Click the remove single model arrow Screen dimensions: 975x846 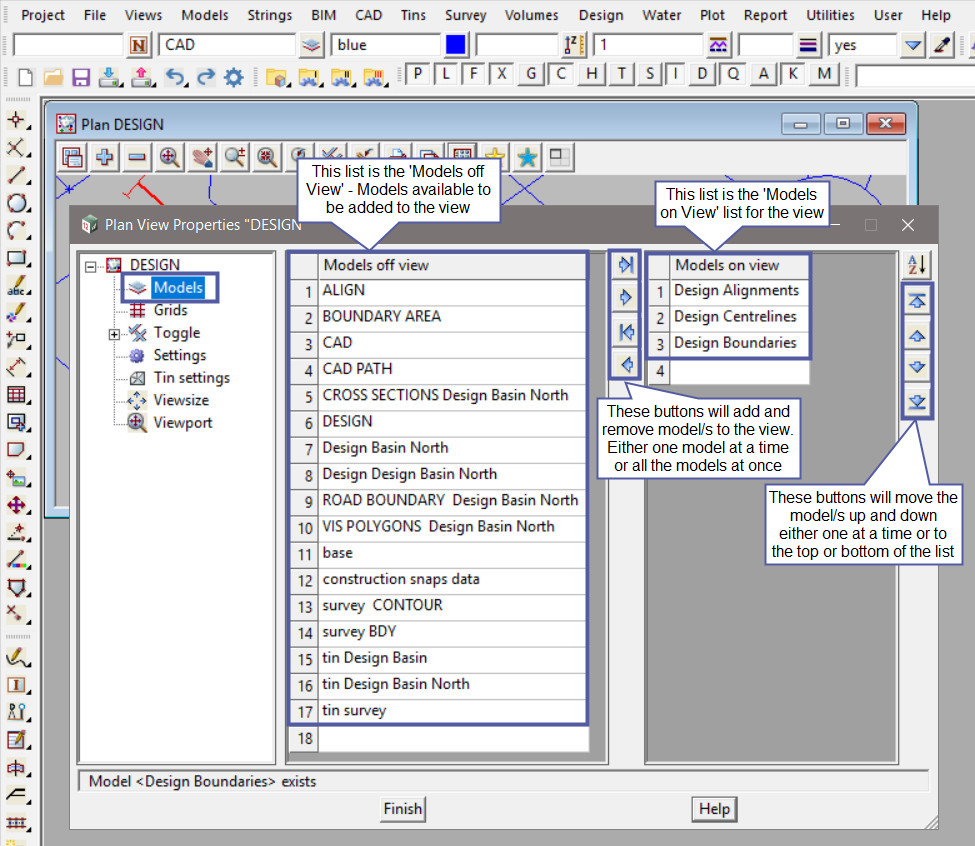coord(627,365)
